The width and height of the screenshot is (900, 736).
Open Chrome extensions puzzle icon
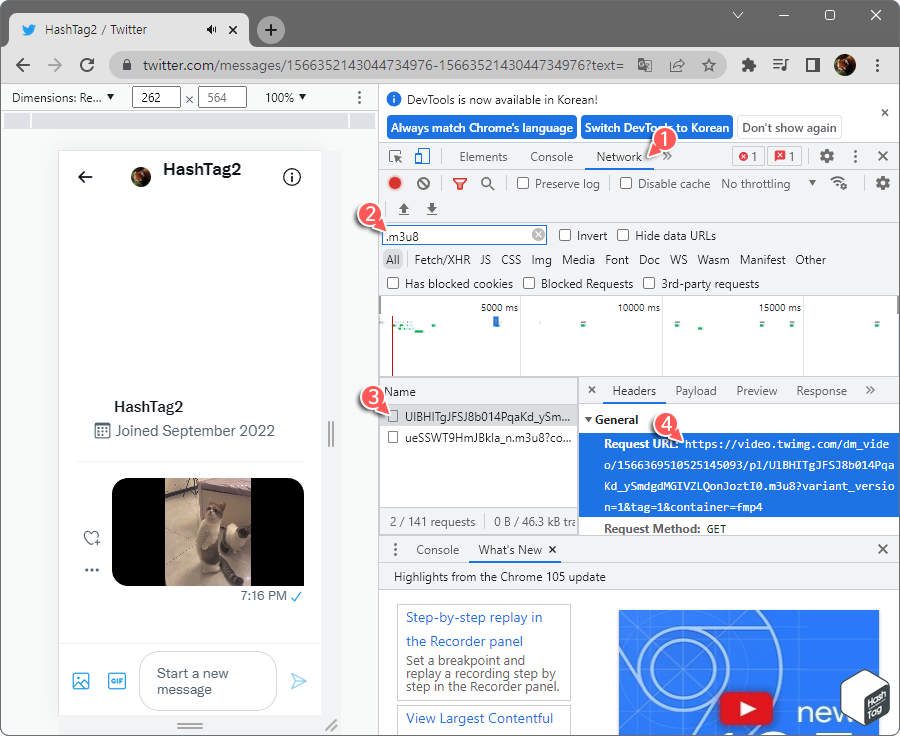[x=748, y=65]
